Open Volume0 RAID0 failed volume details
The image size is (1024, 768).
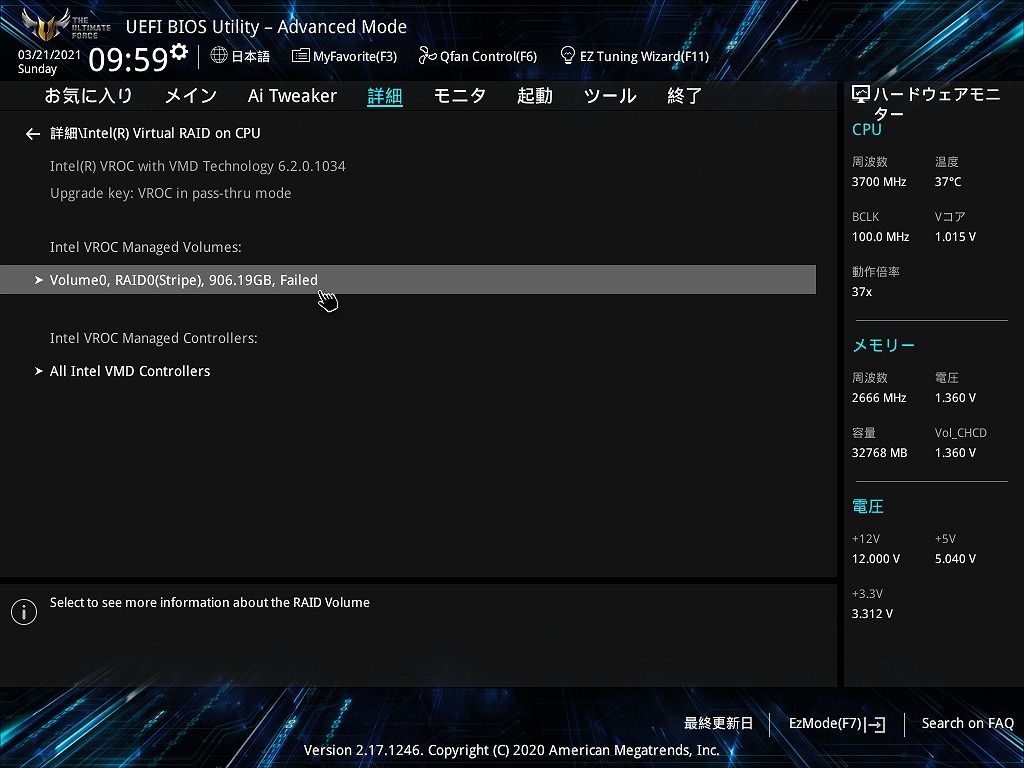[x=408, y=280]
